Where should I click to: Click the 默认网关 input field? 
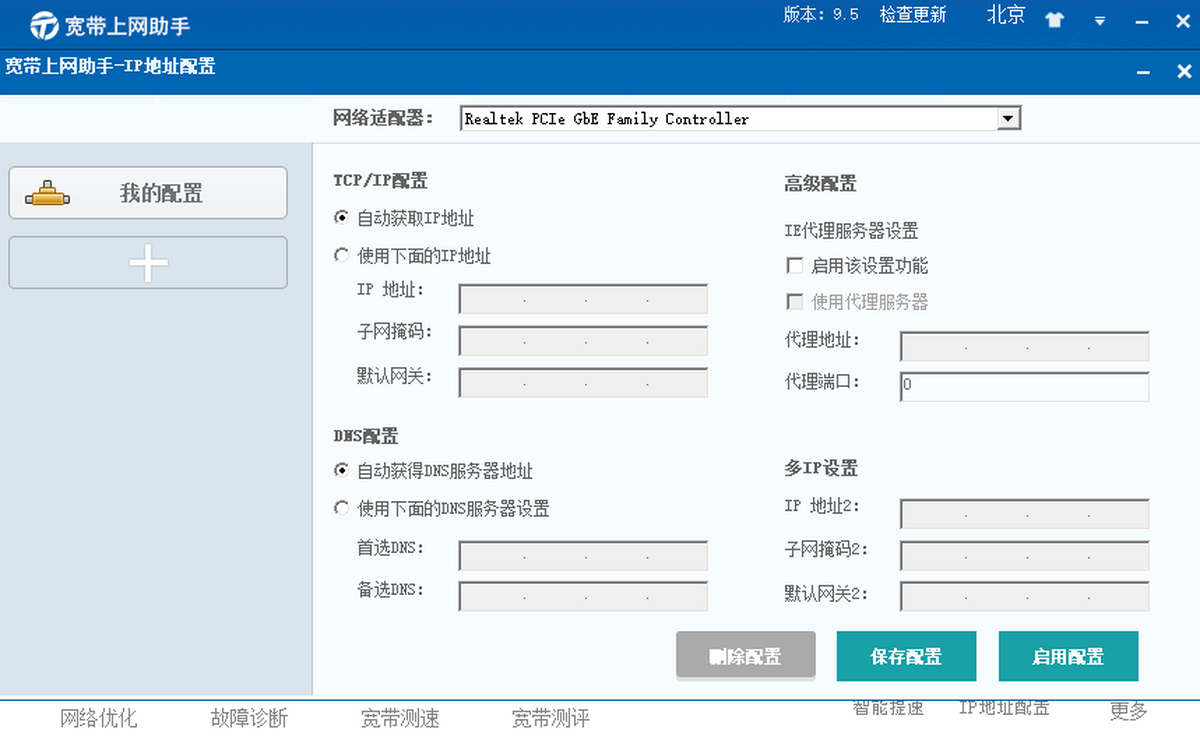point(583,383)
